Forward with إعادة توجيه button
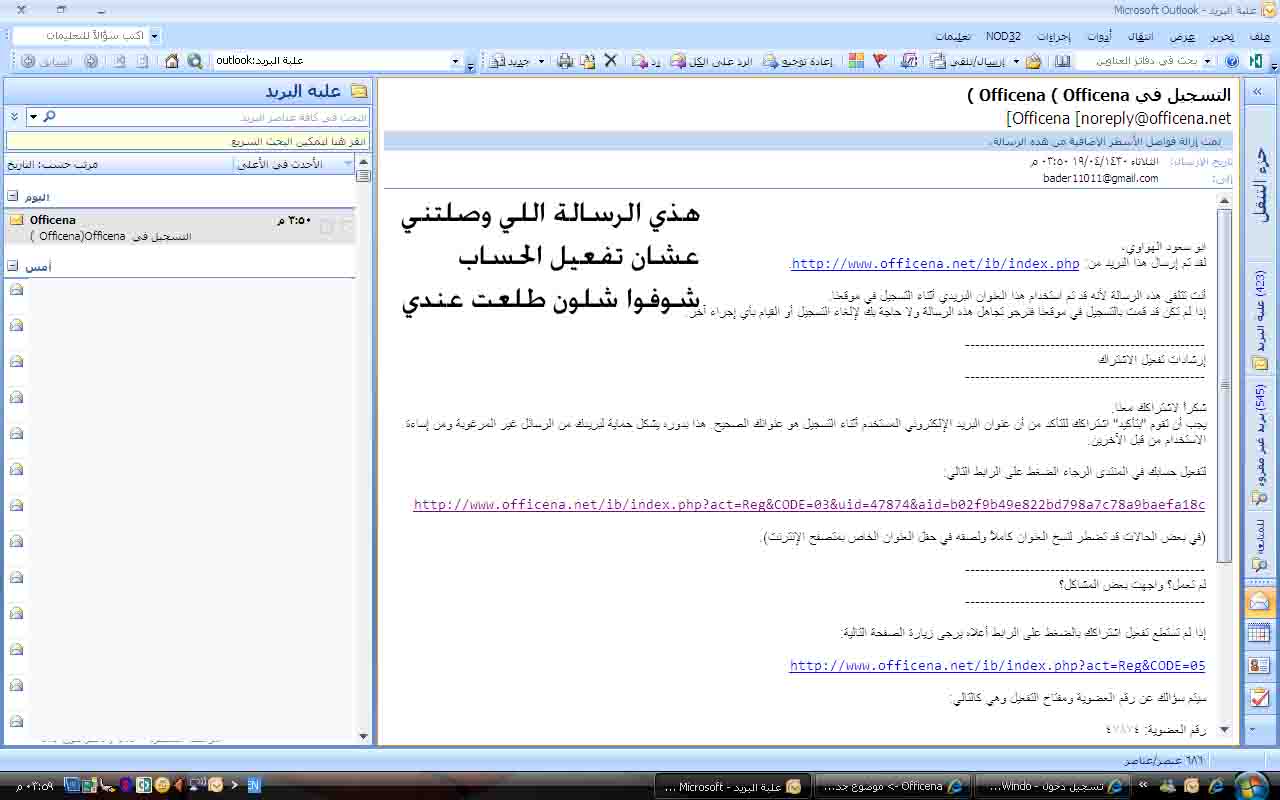 797,61
